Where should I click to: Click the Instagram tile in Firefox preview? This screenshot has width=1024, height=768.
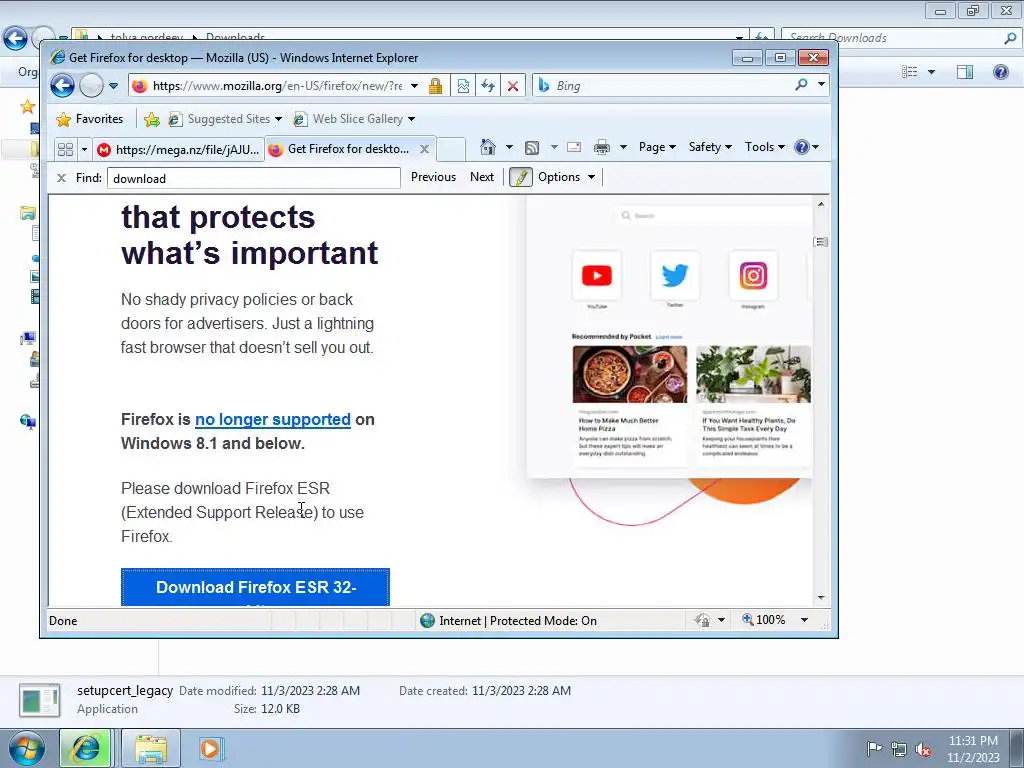coord(753,276)
